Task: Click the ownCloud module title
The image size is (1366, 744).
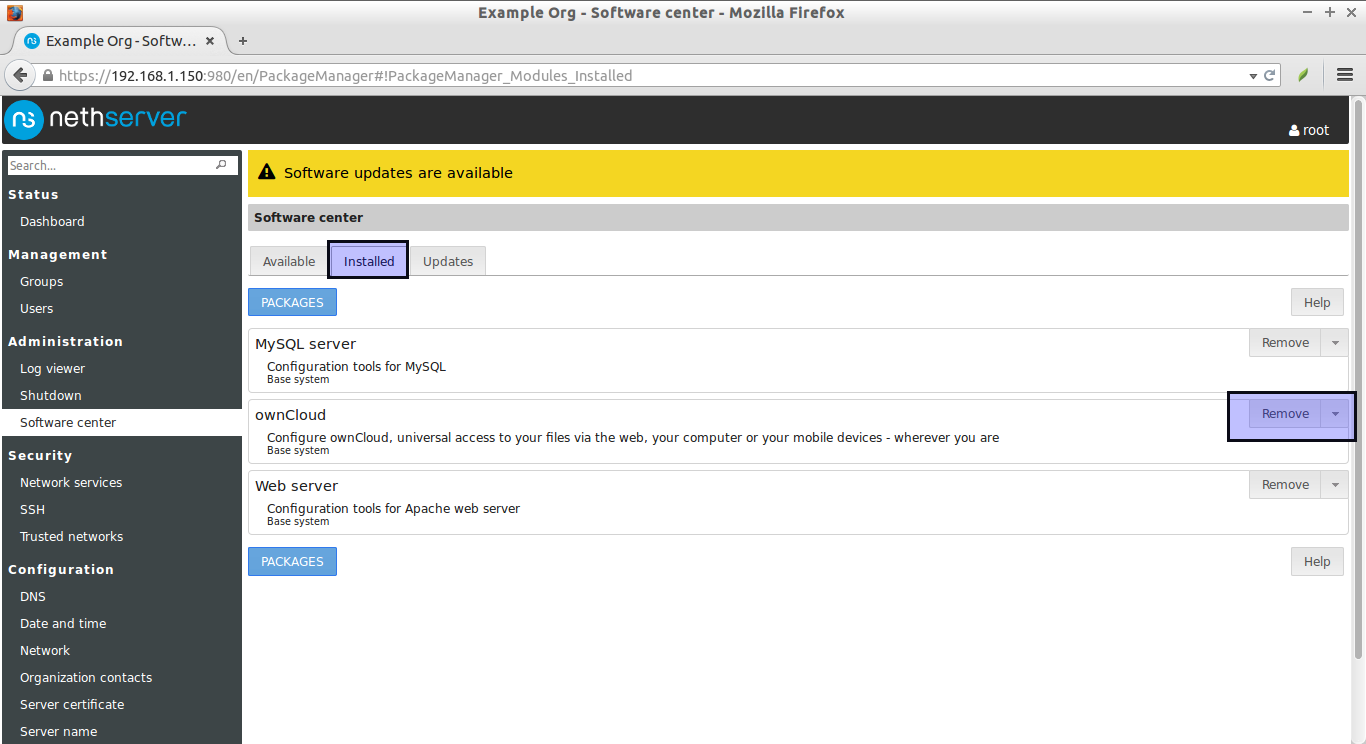Action: 290,415
